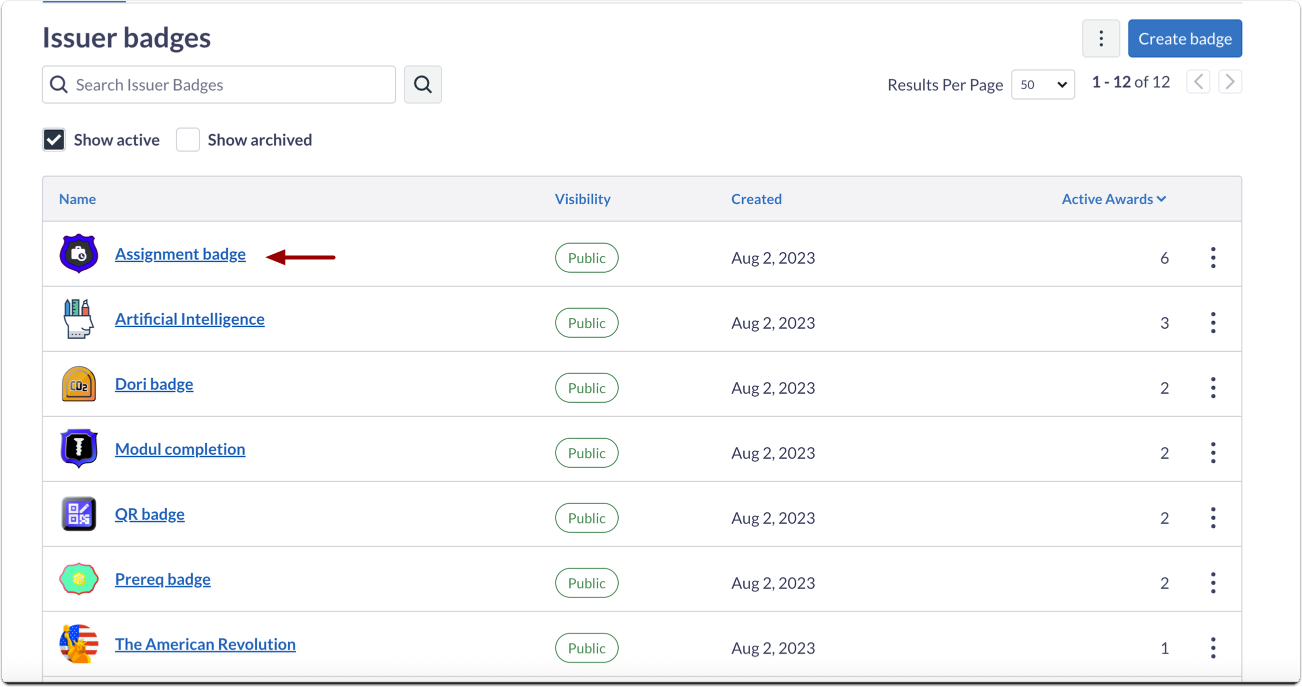Click the search magnifier button
The width and height of the screenshot is (1302, 687).
point(422,85)
